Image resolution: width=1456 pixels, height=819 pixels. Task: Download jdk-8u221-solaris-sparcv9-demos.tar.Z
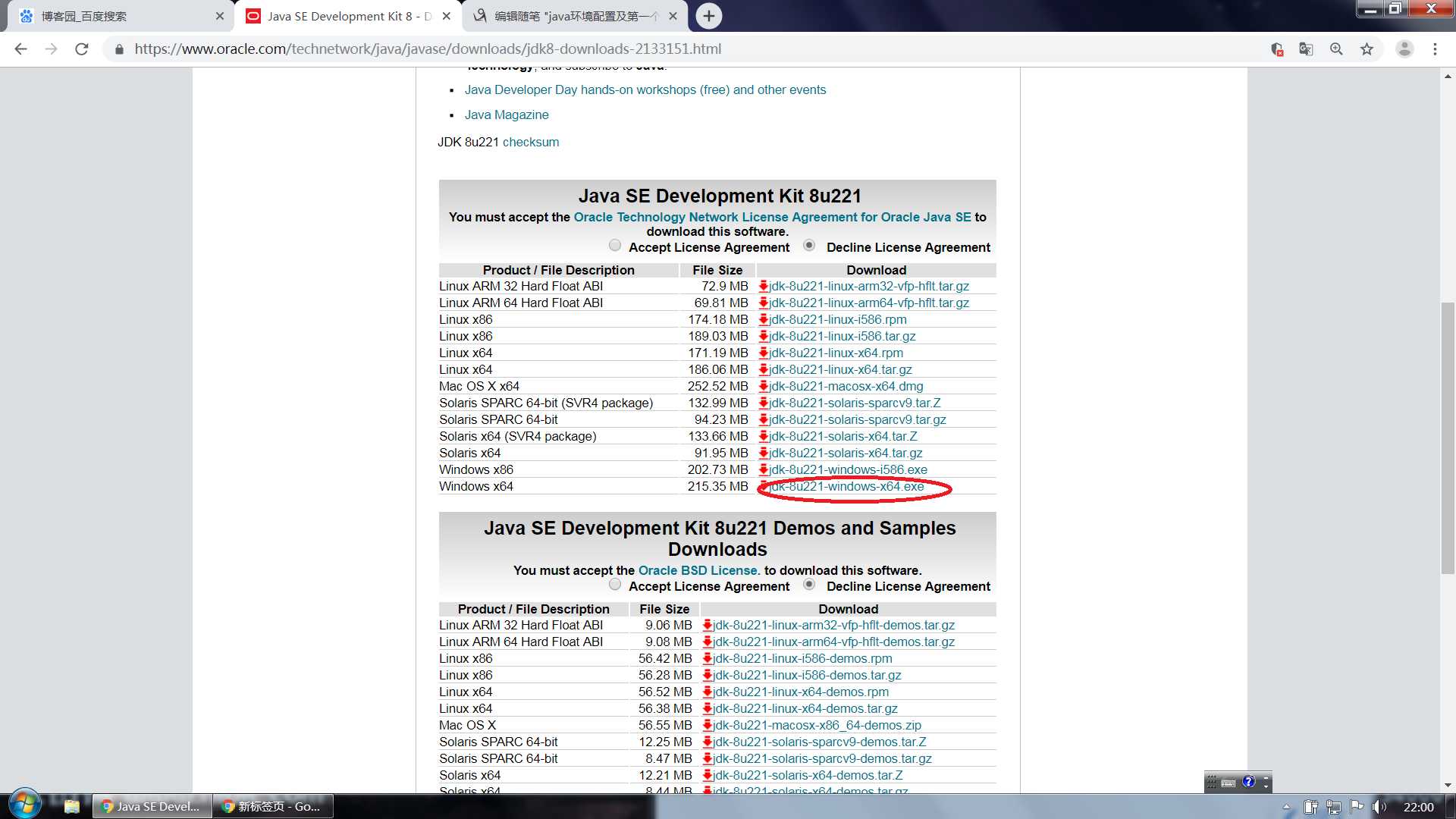[x=819, y=742]
